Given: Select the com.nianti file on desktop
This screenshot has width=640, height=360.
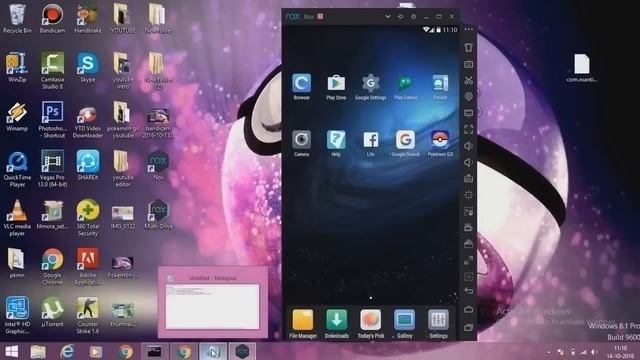Looking at the screenshot, I should [582, 68].
